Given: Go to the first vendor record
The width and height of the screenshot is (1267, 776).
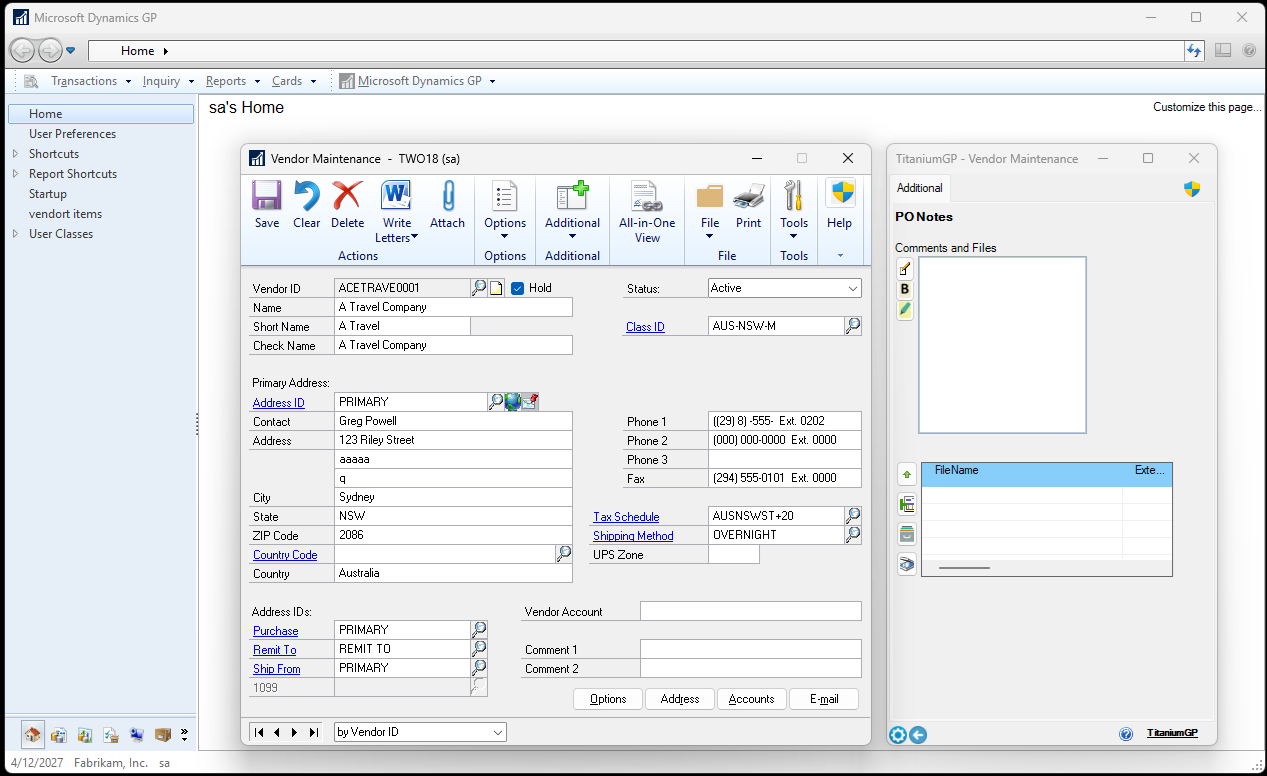Looking at the screenshot, I should (x=259, y=732).
